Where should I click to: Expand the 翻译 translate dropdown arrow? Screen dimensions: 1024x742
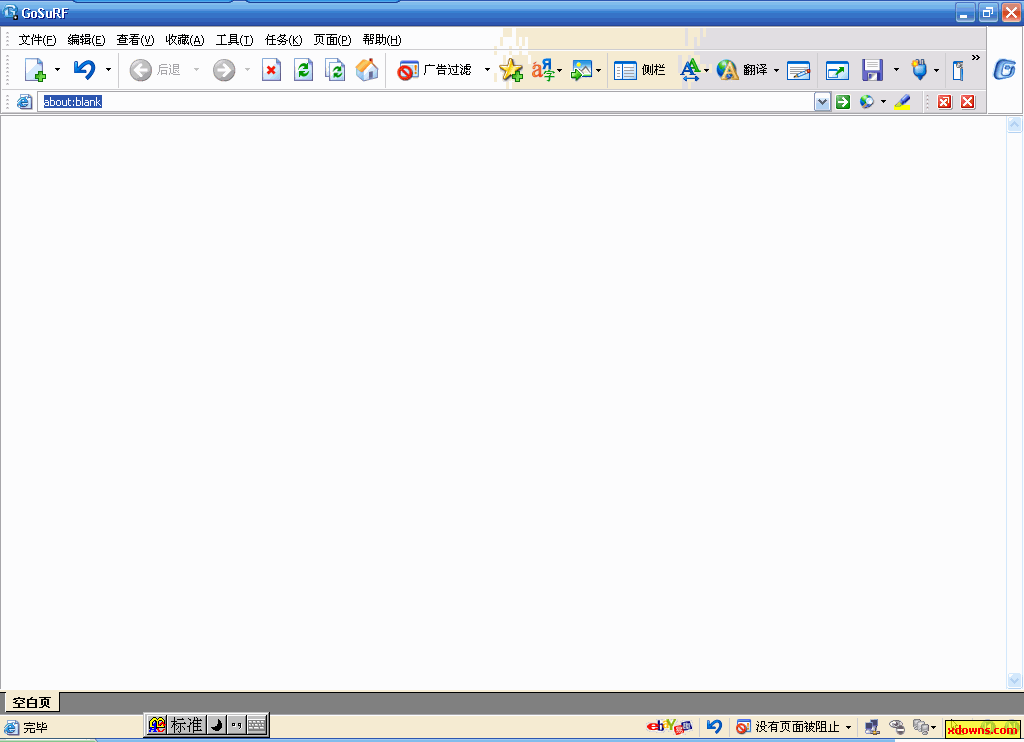(776, 70)
